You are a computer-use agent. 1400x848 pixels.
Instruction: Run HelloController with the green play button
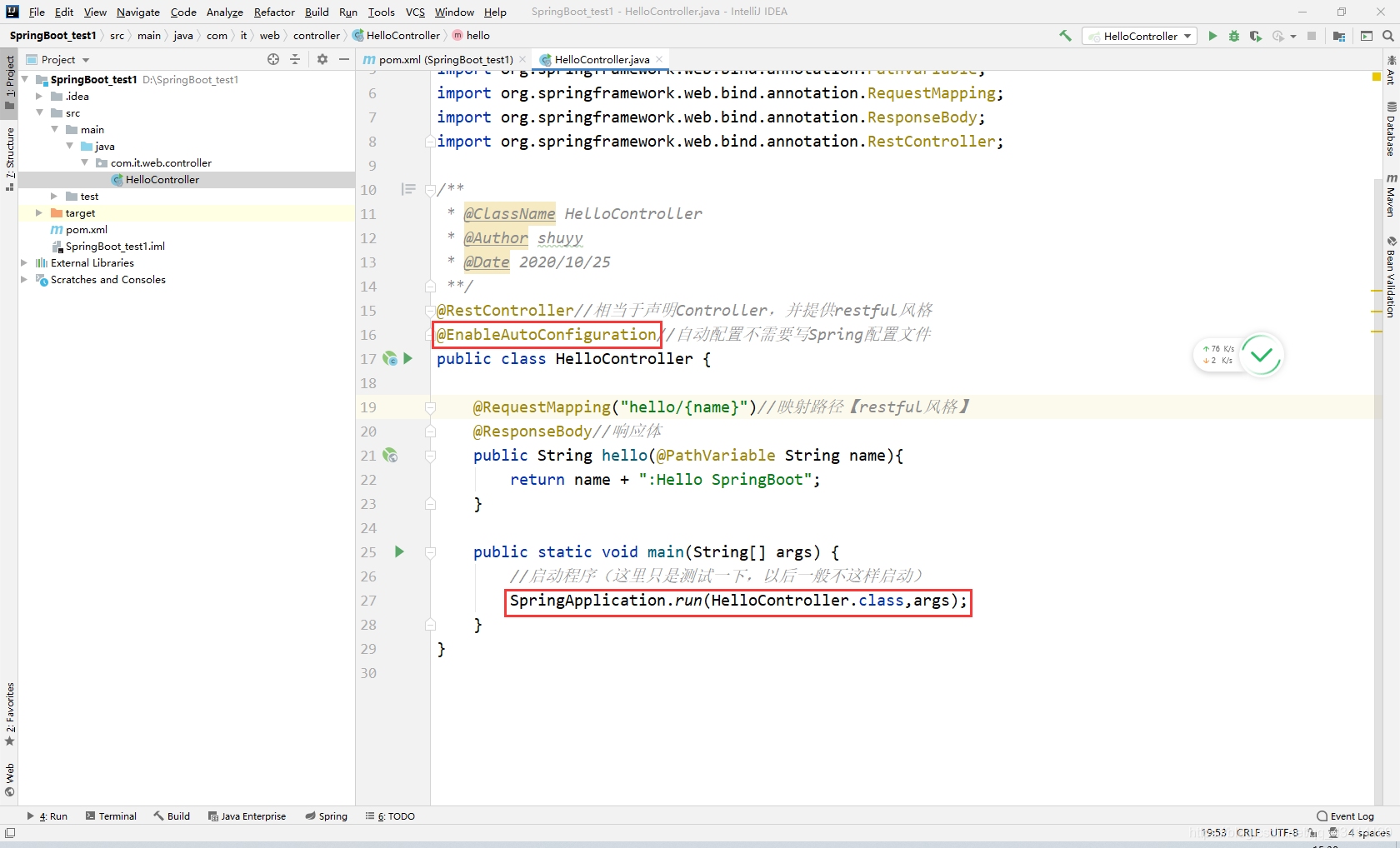(1212, 36)
